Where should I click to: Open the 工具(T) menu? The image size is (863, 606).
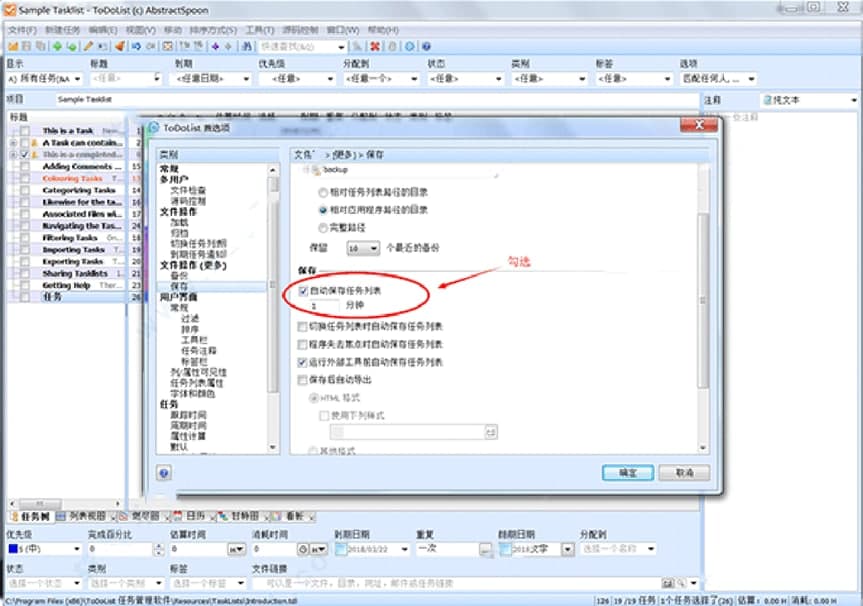pos(260,30)
